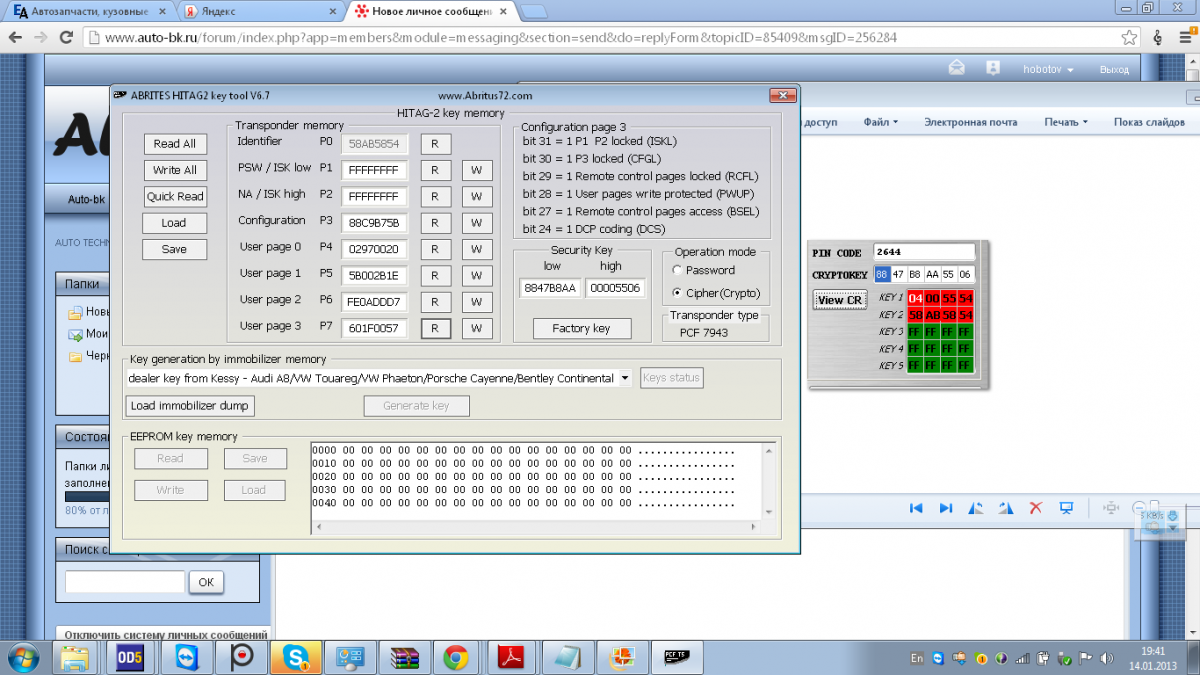The height and width of the screenshot is (675, 1200).
Task: Click the View CR button
Action: click(839, 300)
